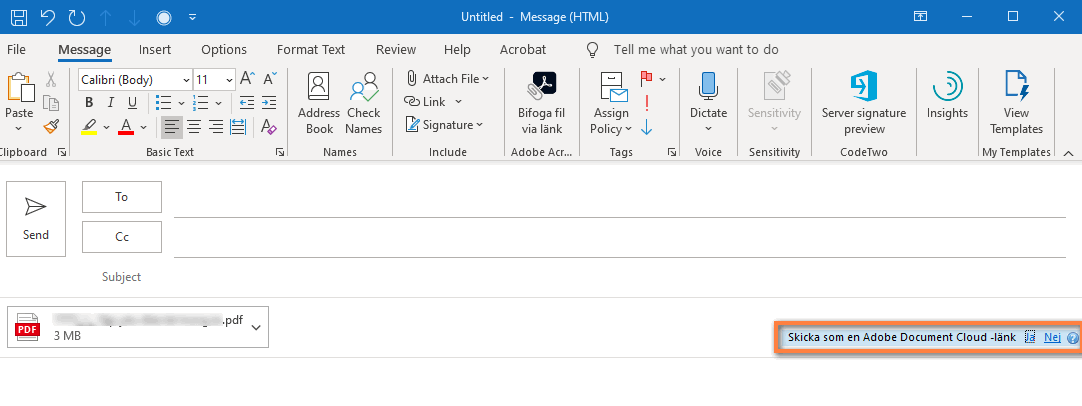Apply the red font color
The image size is (1082, 406).
pos(126,127)
